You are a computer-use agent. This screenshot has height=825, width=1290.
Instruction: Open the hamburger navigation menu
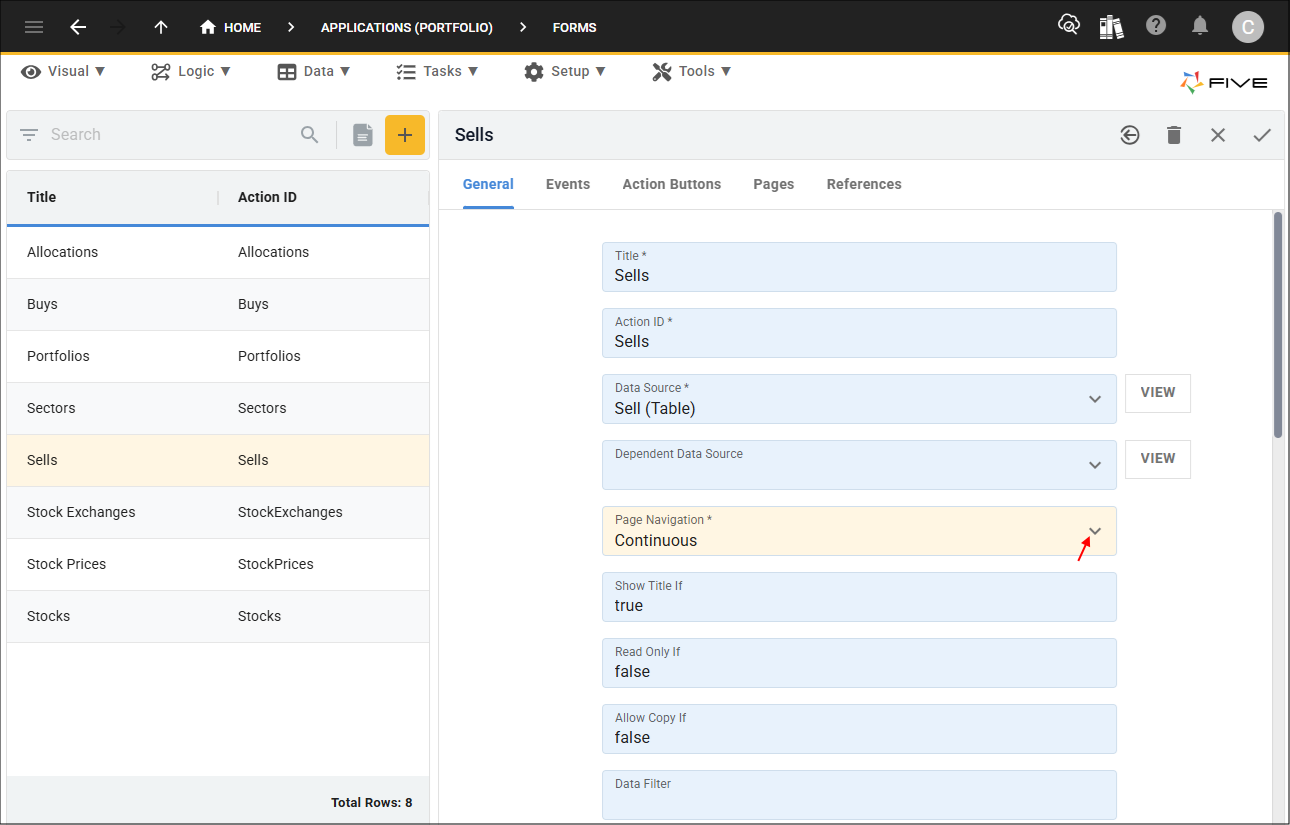click(34, 27)
